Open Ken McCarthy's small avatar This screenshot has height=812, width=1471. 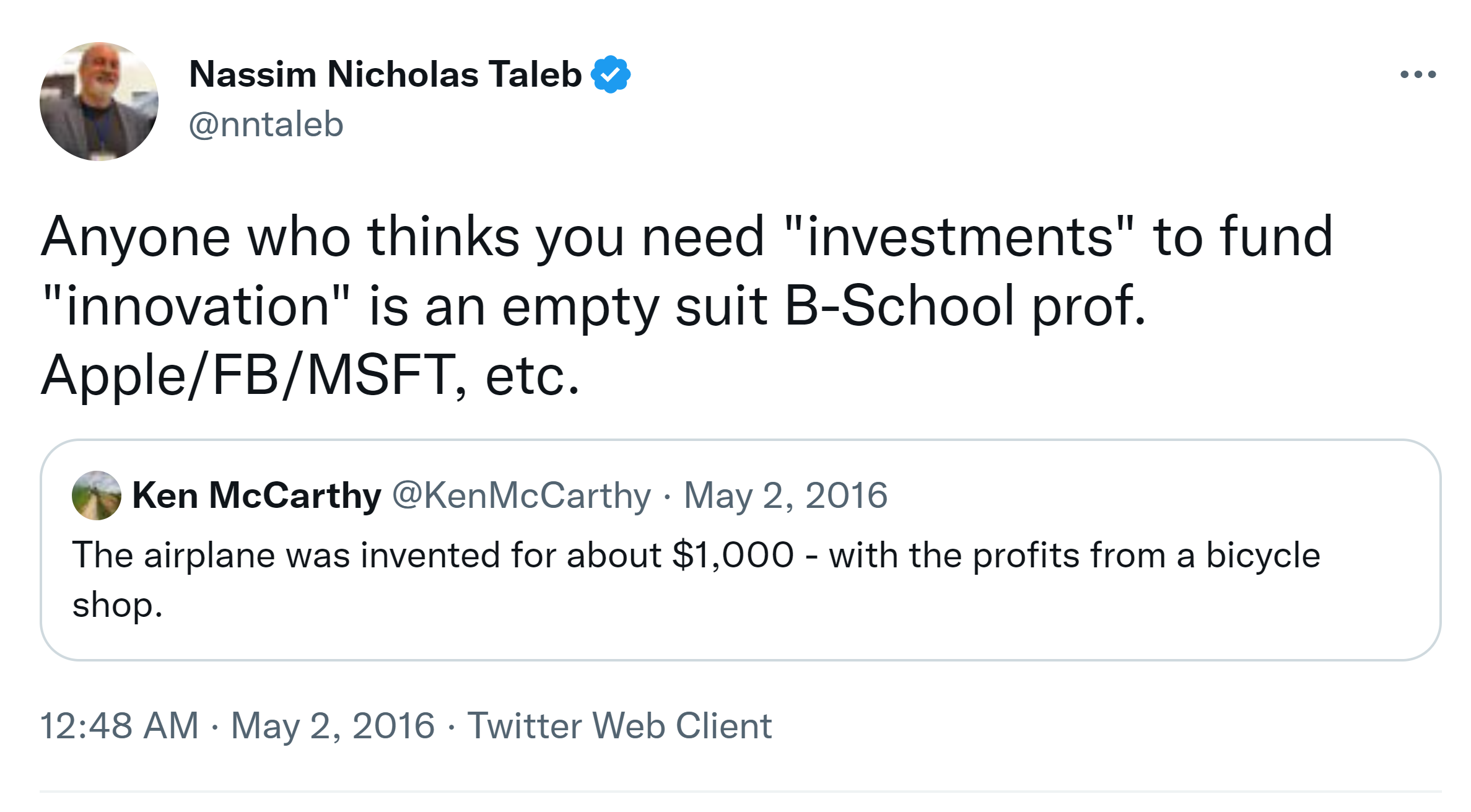[x=96, y=495]
